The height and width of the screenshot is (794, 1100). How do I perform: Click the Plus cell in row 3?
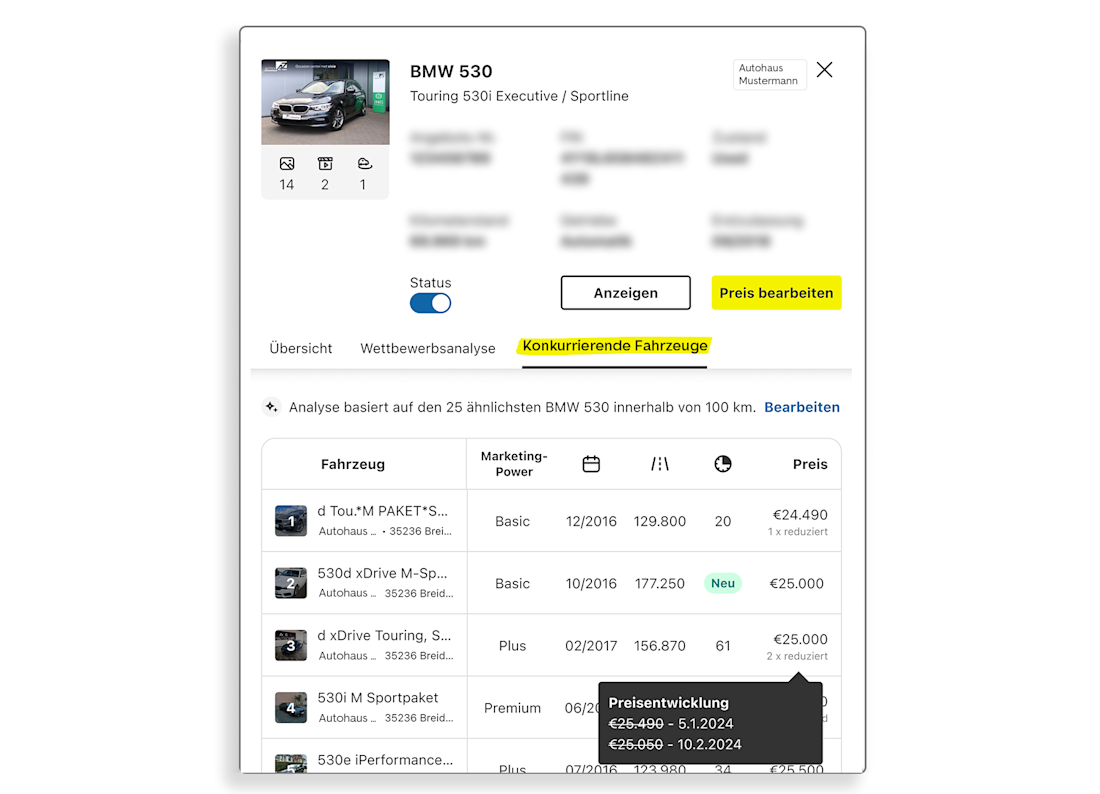(512, 645)
